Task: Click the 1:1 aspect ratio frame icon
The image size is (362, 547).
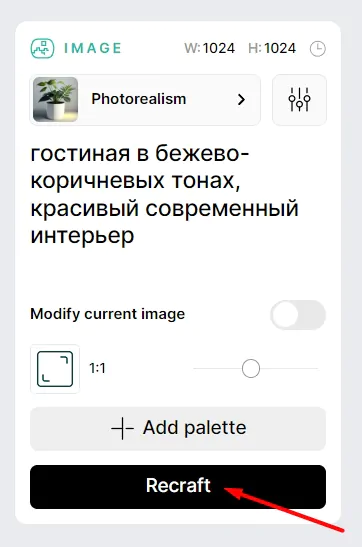Action: tap(55, 369)
